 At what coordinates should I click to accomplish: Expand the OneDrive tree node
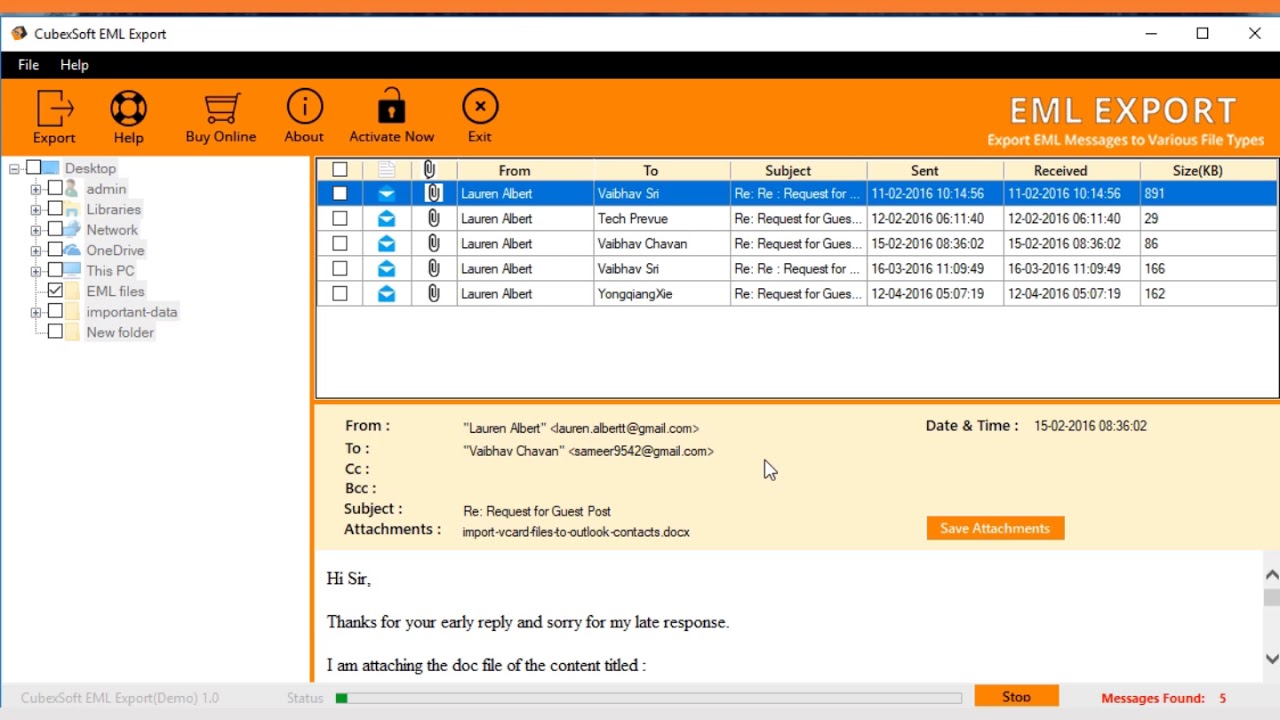tap(36, 250)
